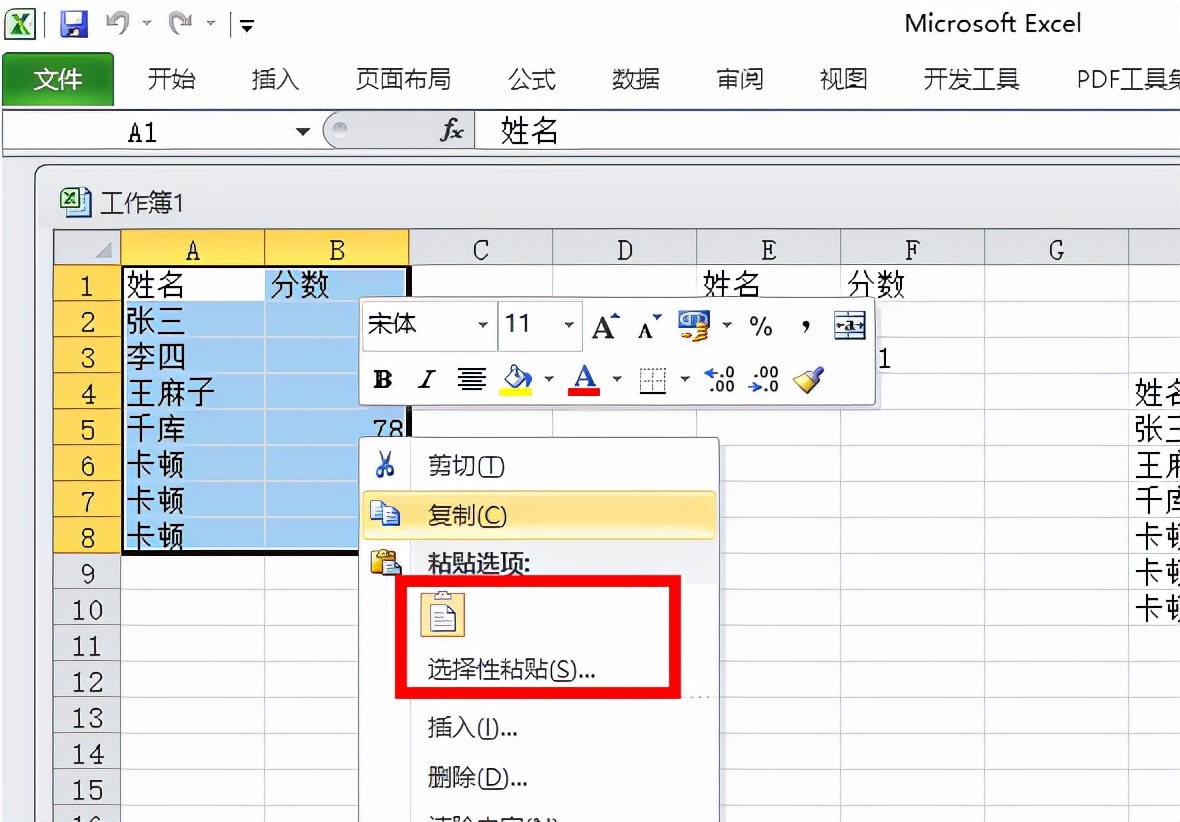Select column F header
Image resolution: width=1180 pixels, height=822 pixels.
[x=912, y=248]
